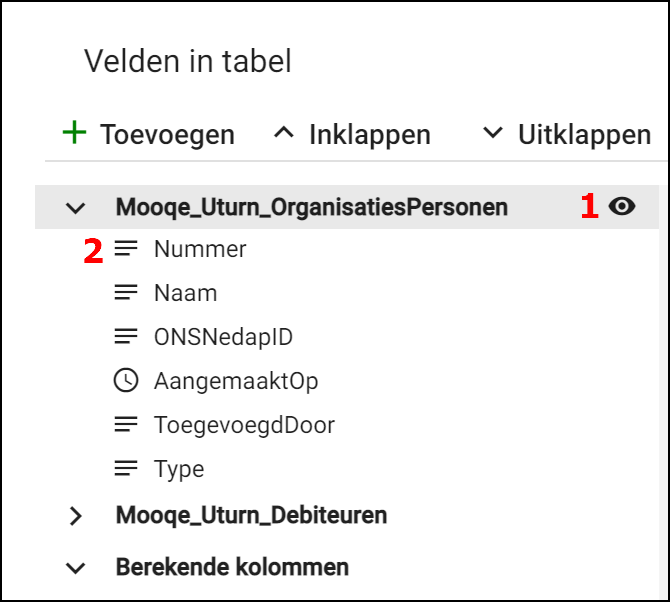This screenshot has height=602, width=670.
Task: Click the text-field icon beside Naam
Action: (126, 293)
